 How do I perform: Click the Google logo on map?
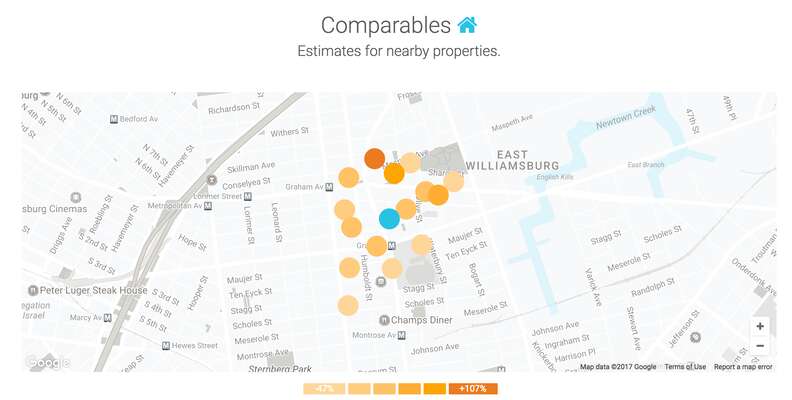pyautogui.click(x=47, y=362)
